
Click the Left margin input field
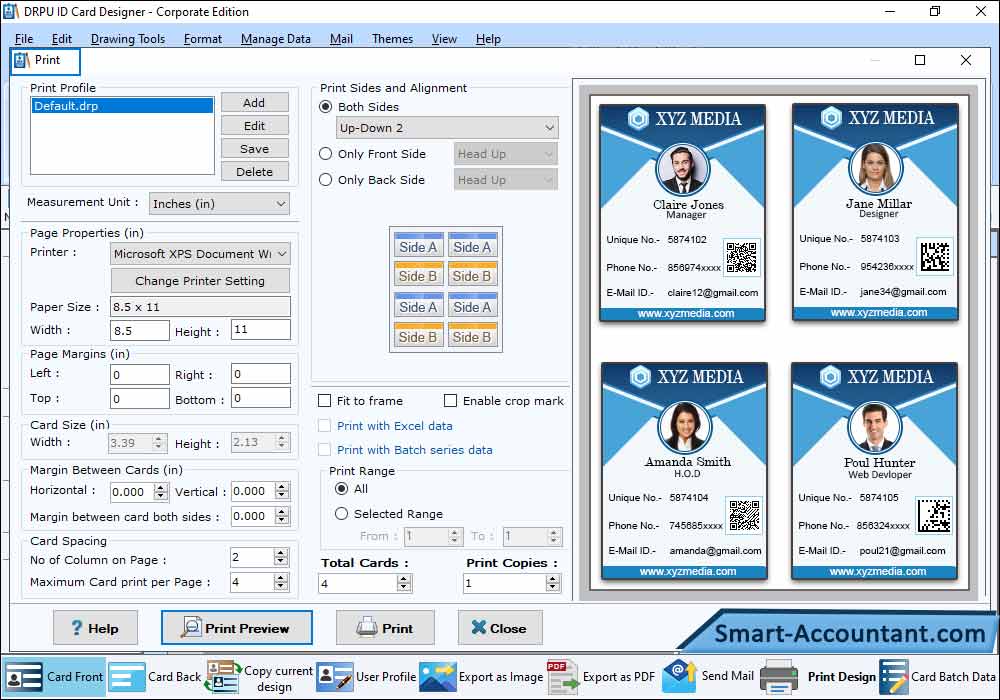140,374
